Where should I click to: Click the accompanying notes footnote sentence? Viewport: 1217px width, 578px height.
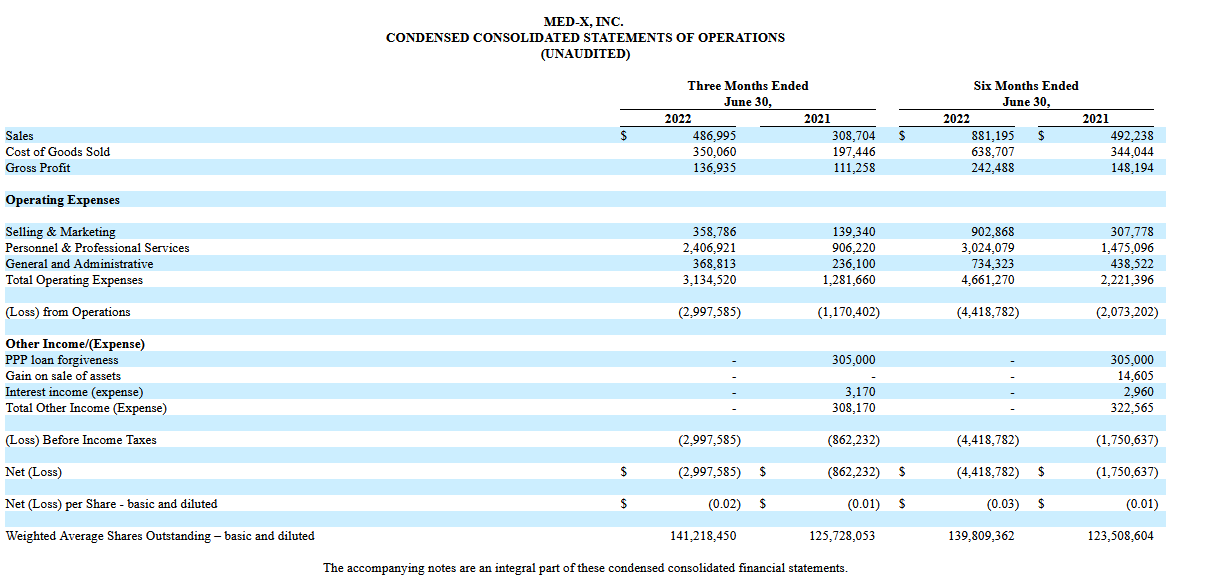tap(585, 568)
